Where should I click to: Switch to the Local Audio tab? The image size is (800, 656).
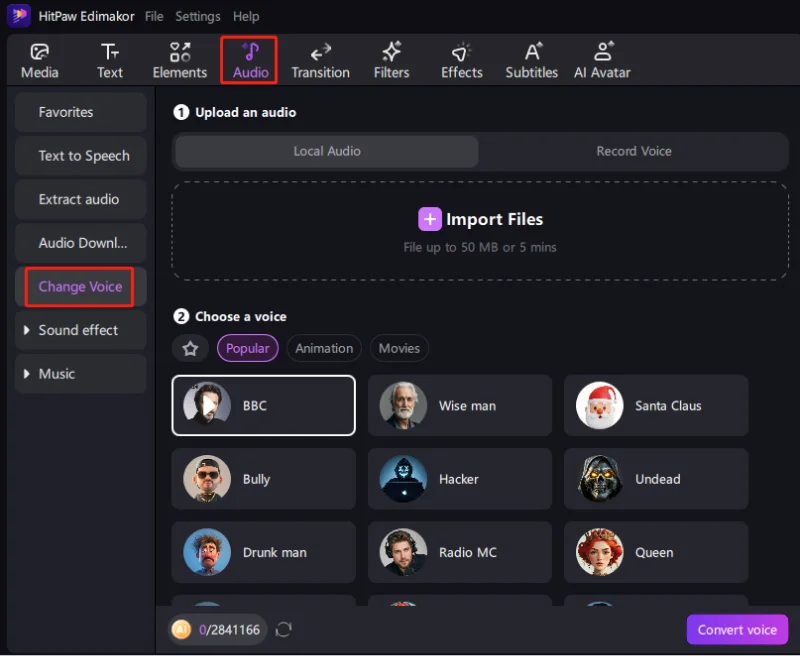327,151
